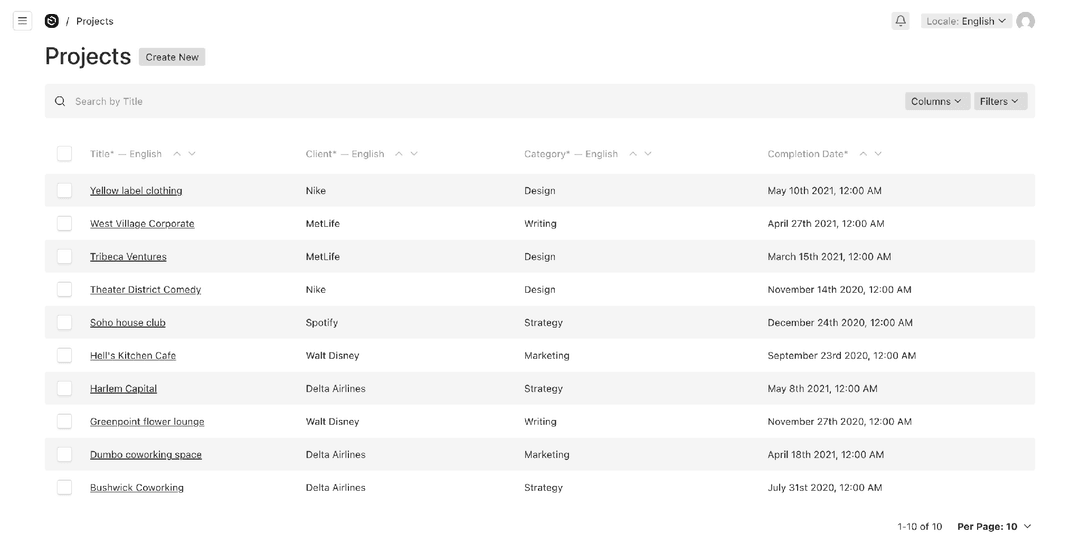
Task: Open the Locale English dropdown
Action: coord(966,21)
